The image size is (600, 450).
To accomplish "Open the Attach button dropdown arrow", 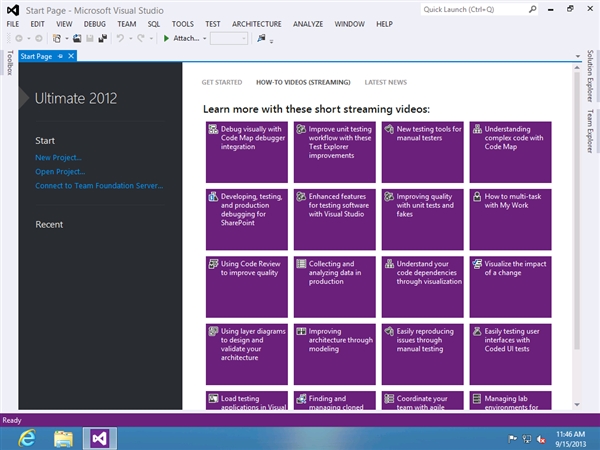I will click(205, 38).
